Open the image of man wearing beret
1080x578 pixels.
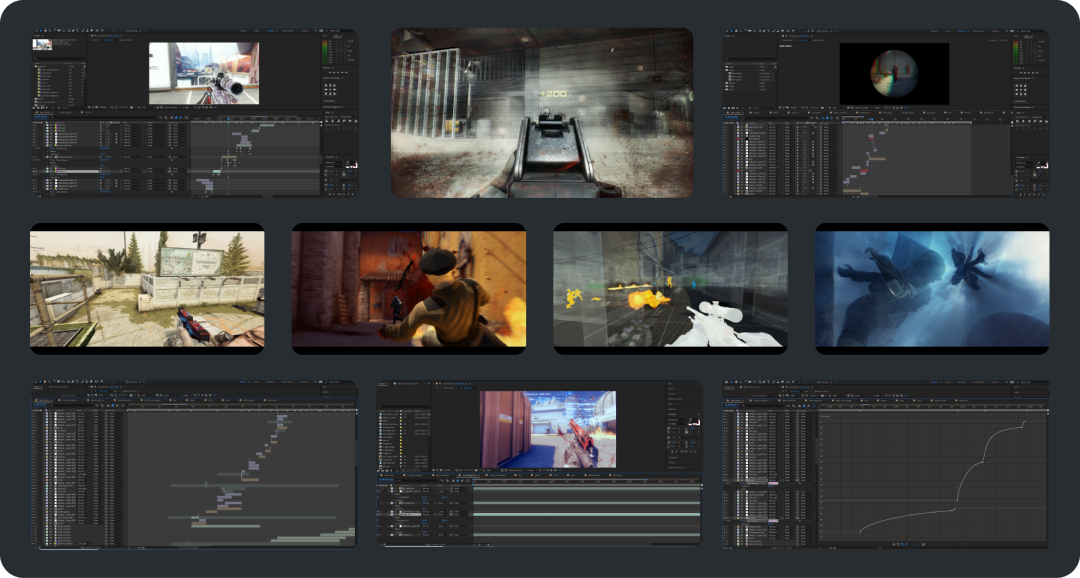(408, 289)
